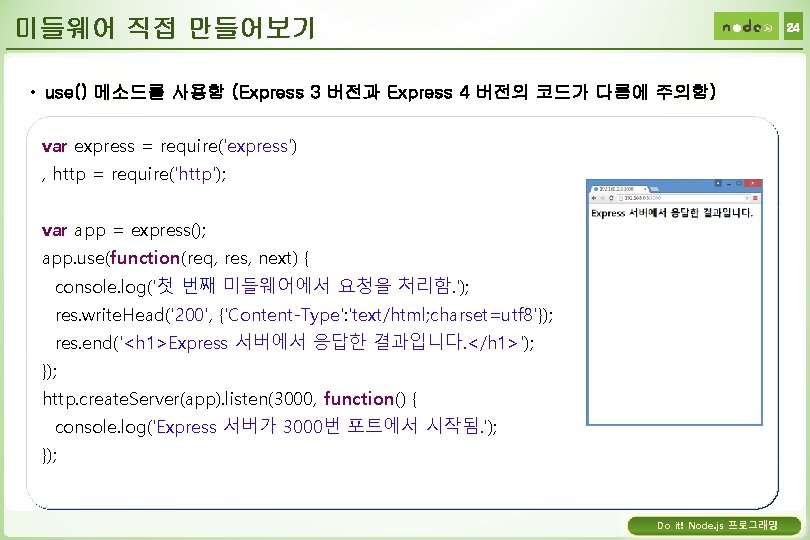Minimize the browser window

pos(729,184)
